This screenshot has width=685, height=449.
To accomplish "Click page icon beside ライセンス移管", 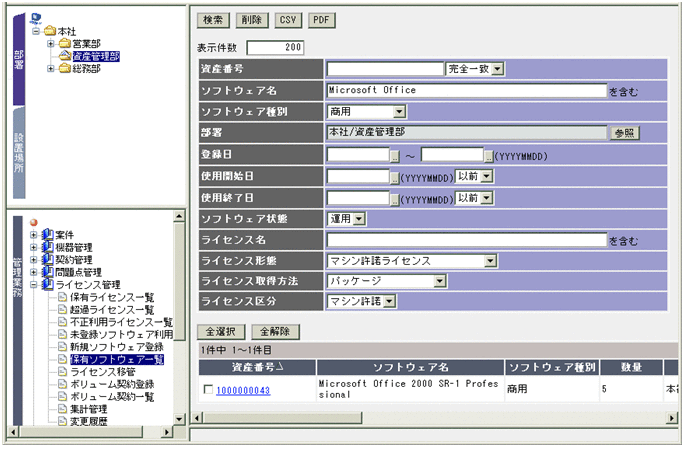I will [x=62, y=372].
